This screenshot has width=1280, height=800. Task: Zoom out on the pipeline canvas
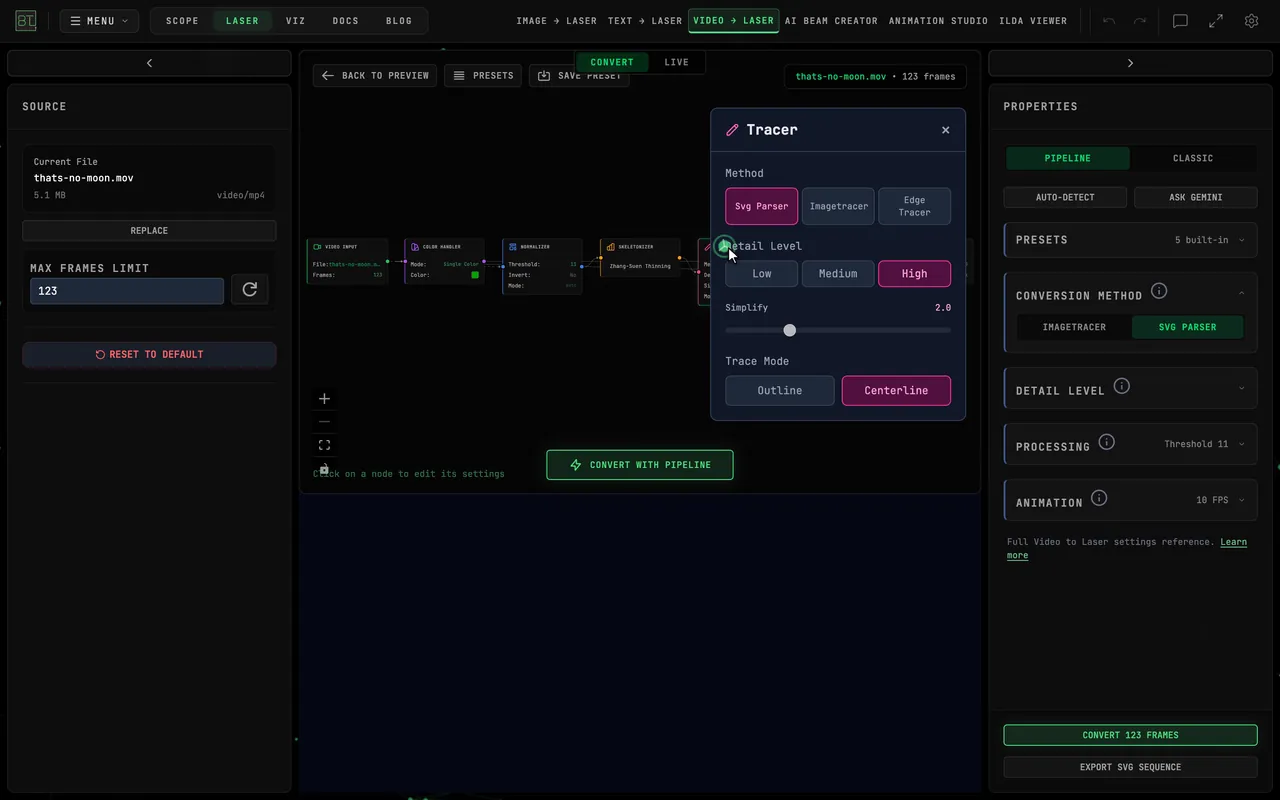pos(324,422)
